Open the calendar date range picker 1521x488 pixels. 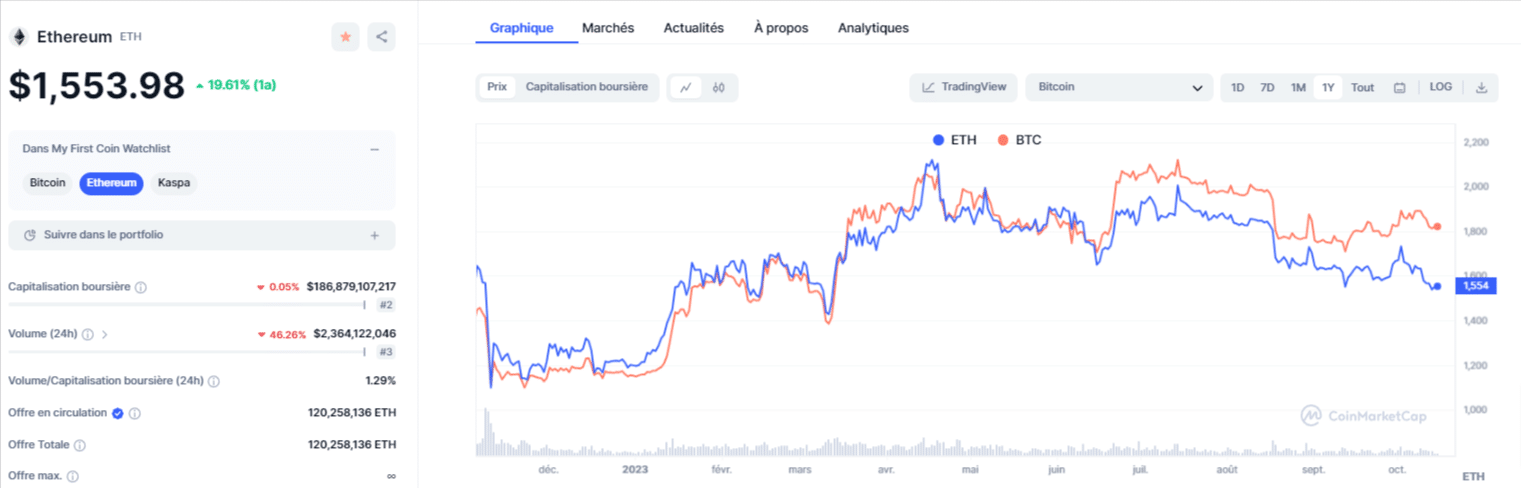coord(1400,88)
